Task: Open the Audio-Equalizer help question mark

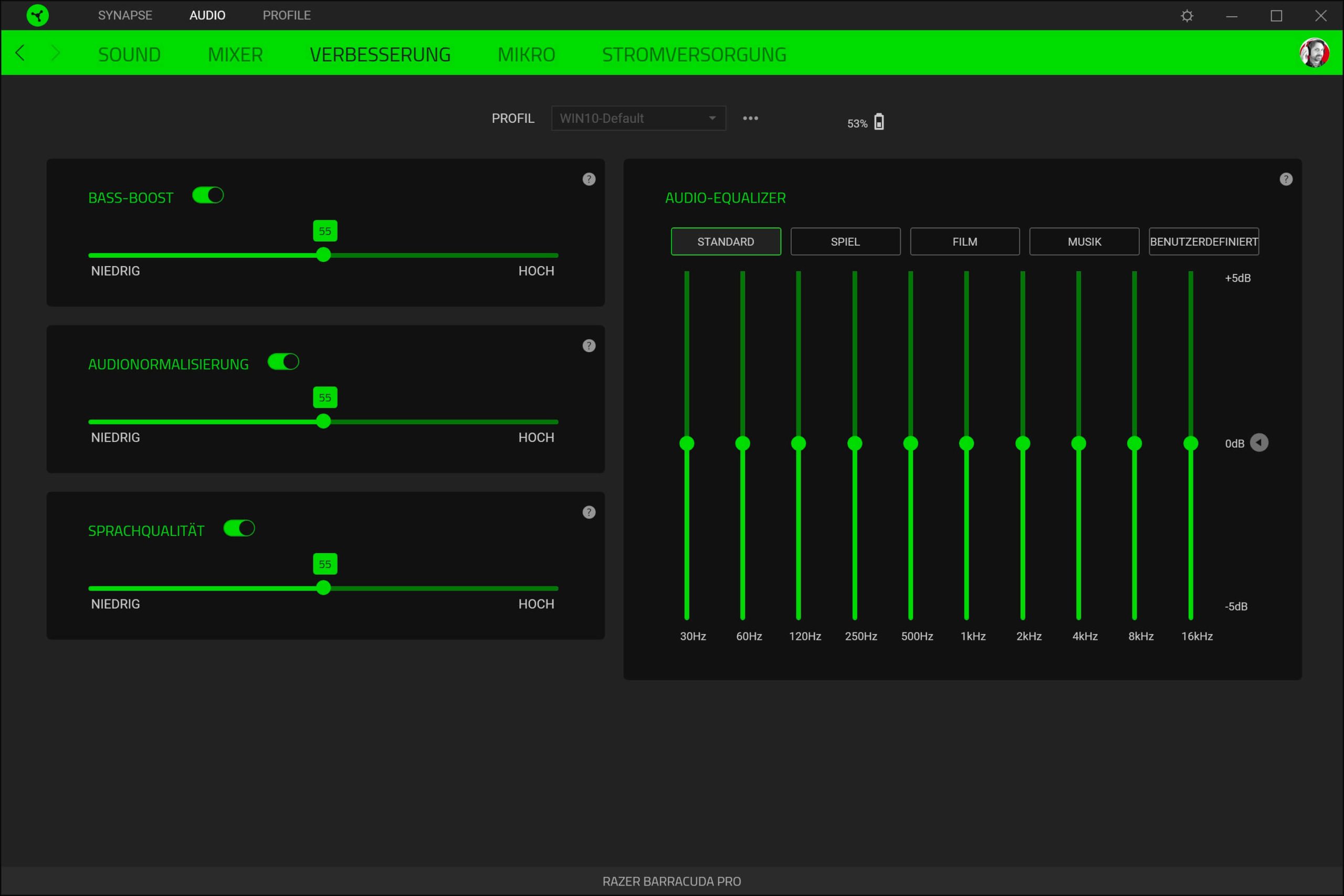Action: click(1286, 180)
